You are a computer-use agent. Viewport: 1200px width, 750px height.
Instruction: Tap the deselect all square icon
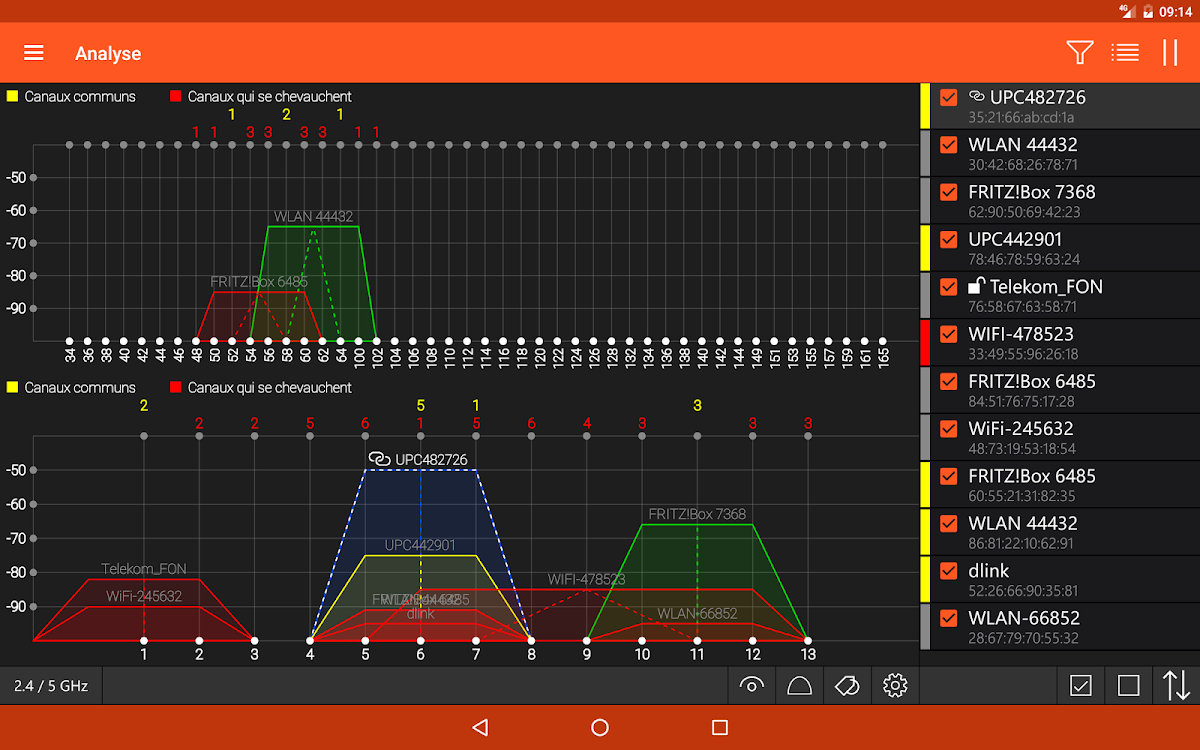(1128, 686)
